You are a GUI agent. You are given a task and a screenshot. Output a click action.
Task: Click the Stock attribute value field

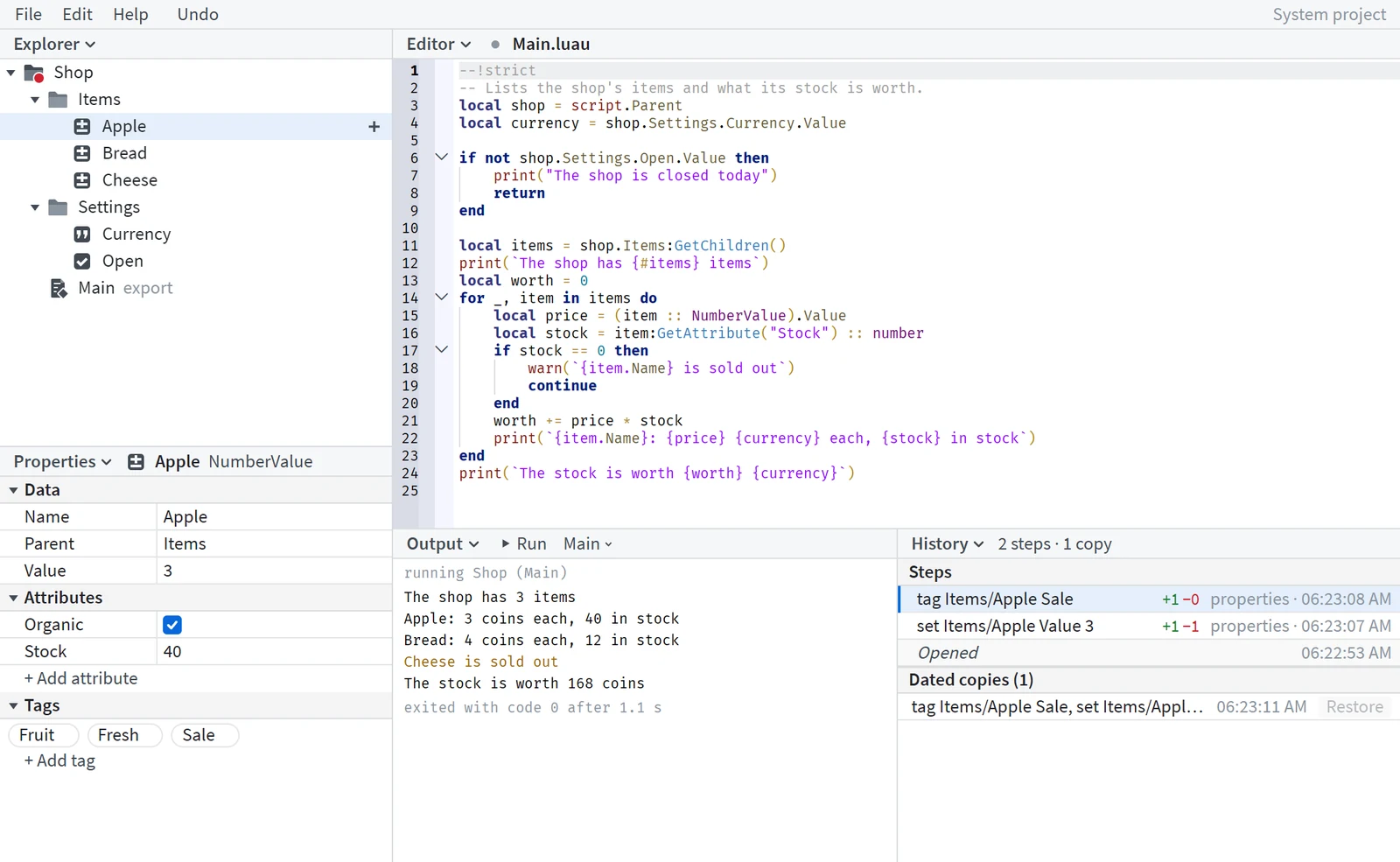pyautogui.click(x=274, y=652)
